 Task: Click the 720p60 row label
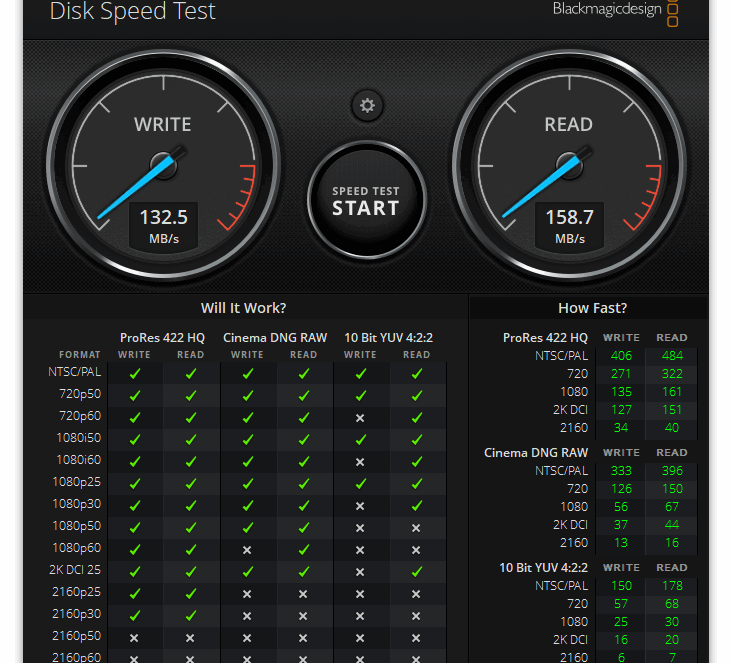click(x=80, y=416)
